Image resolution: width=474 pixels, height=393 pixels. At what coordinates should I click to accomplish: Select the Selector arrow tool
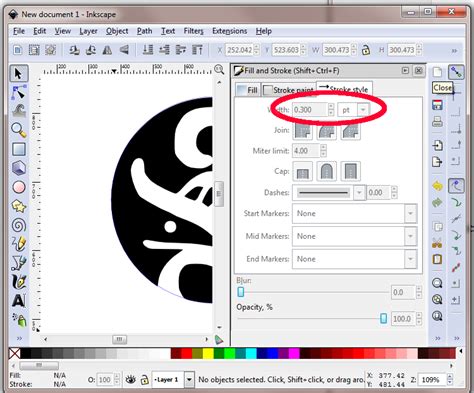click(18, 74)
